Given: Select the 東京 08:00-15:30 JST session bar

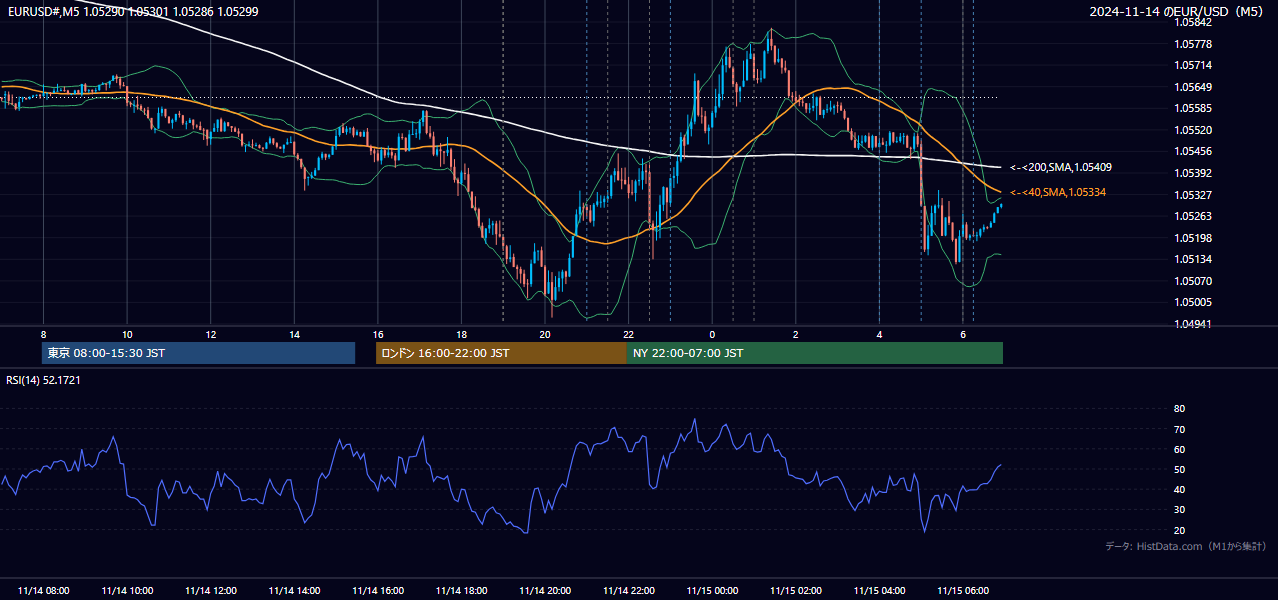Looking at the screenshot, I should pyautogui.click(x=199, y=353).
